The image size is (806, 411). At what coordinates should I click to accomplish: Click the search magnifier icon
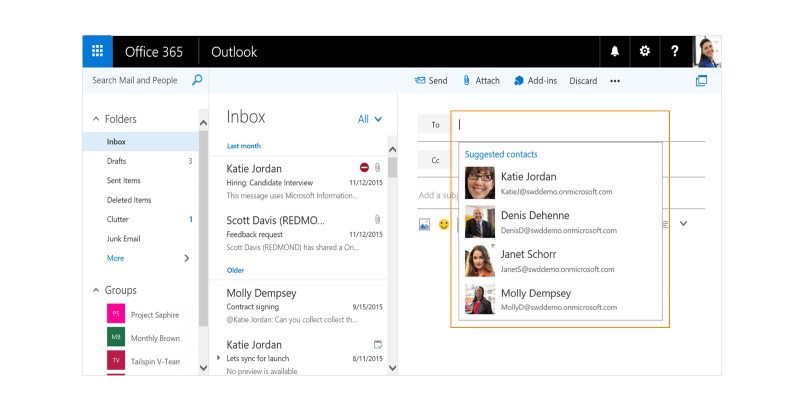pos(197,80)
